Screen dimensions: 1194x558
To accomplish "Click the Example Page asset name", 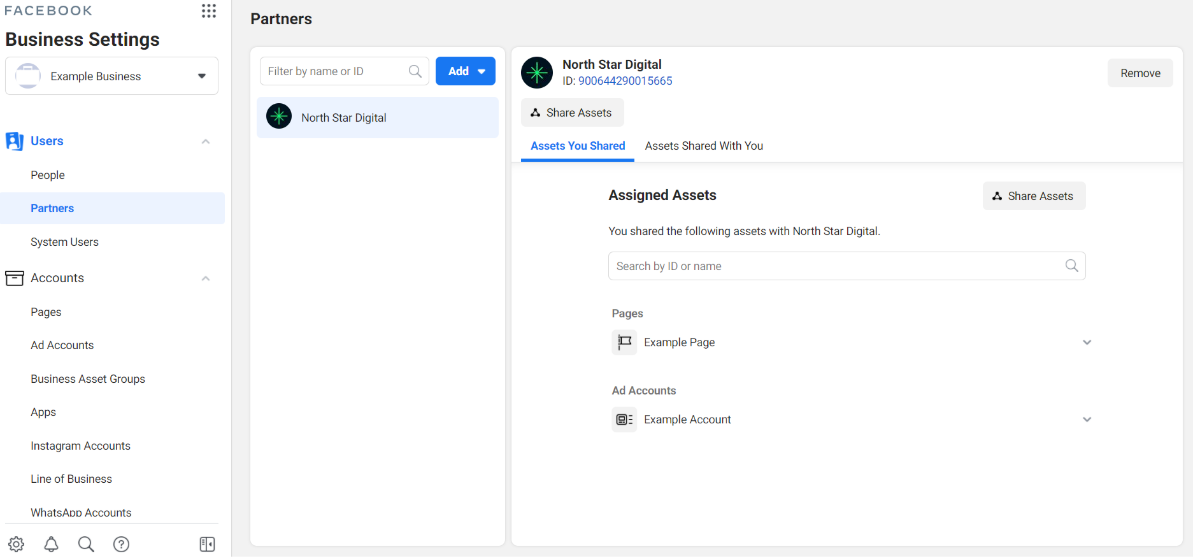I will pos(679,343).
